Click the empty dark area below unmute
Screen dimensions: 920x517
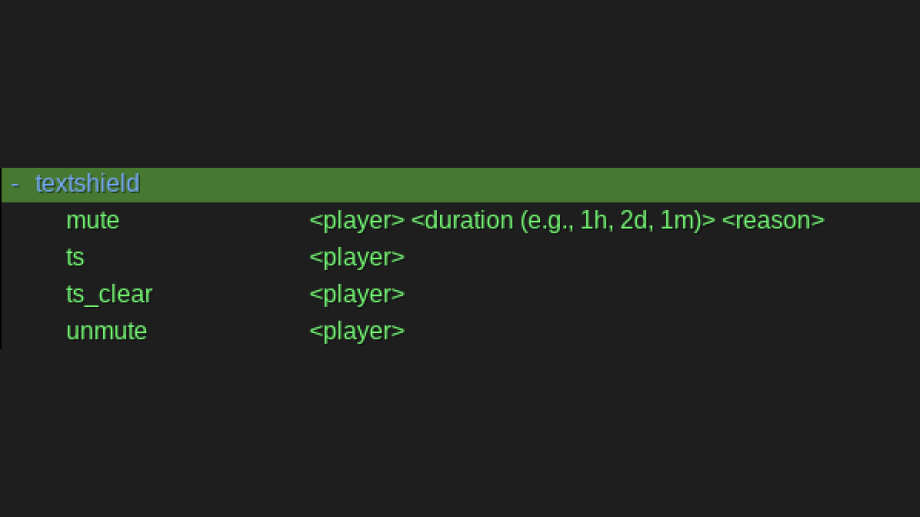460,430
